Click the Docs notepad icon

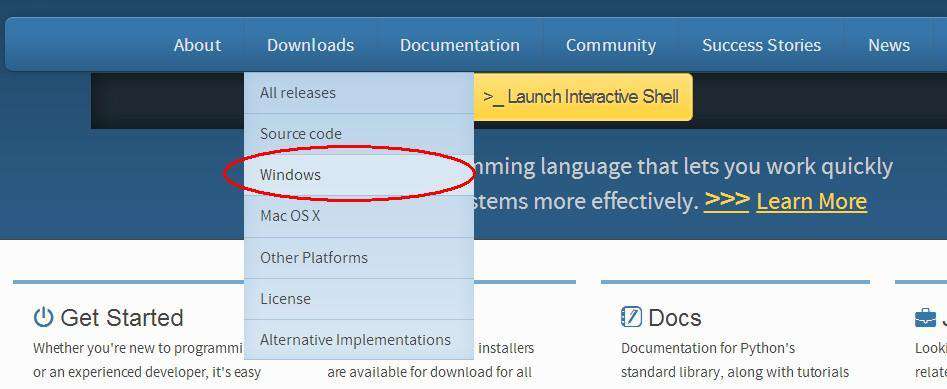point(631,317)
